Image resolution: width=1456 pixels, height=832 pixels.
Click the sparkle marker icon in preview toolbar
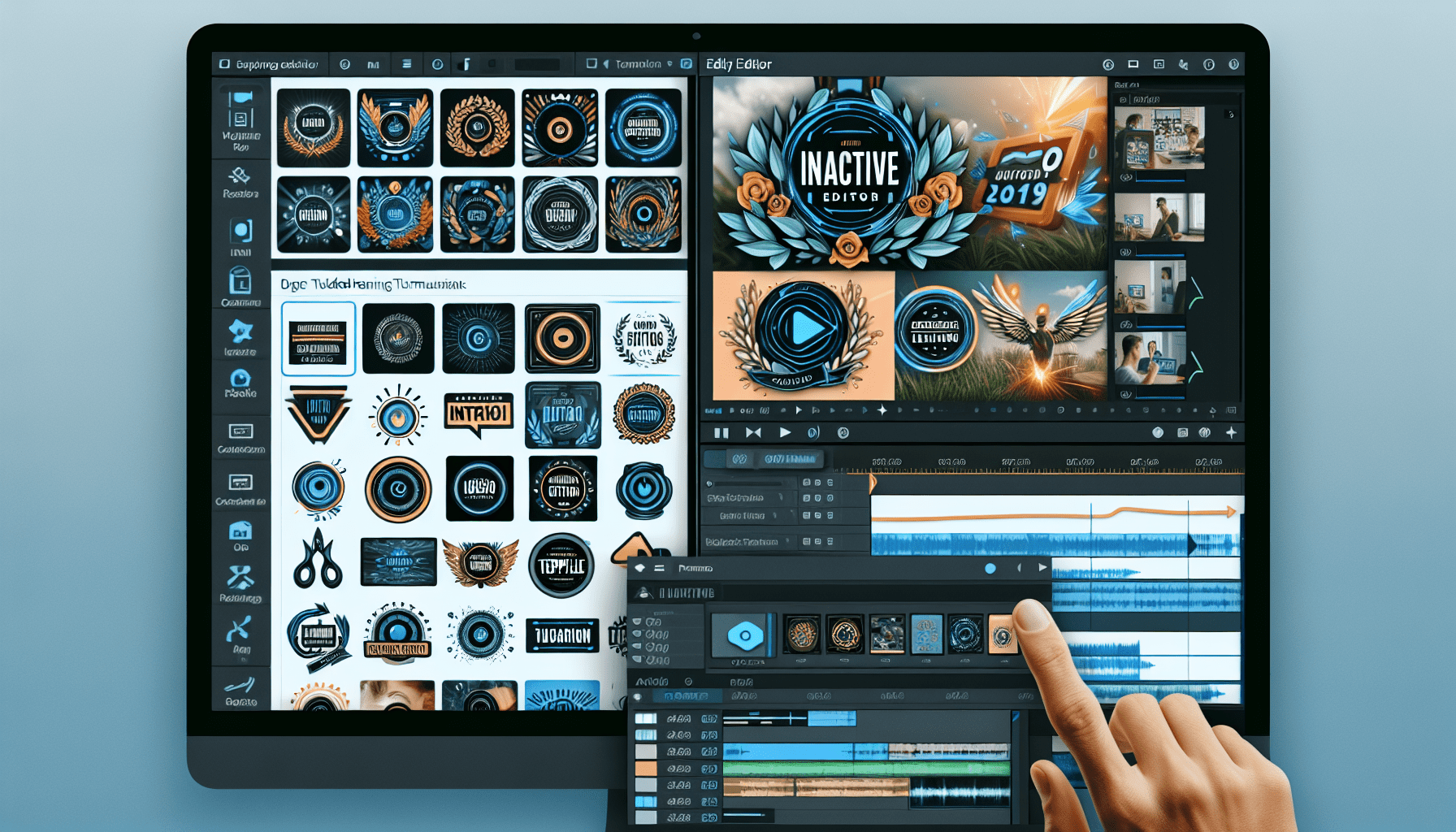click(882, 410)
